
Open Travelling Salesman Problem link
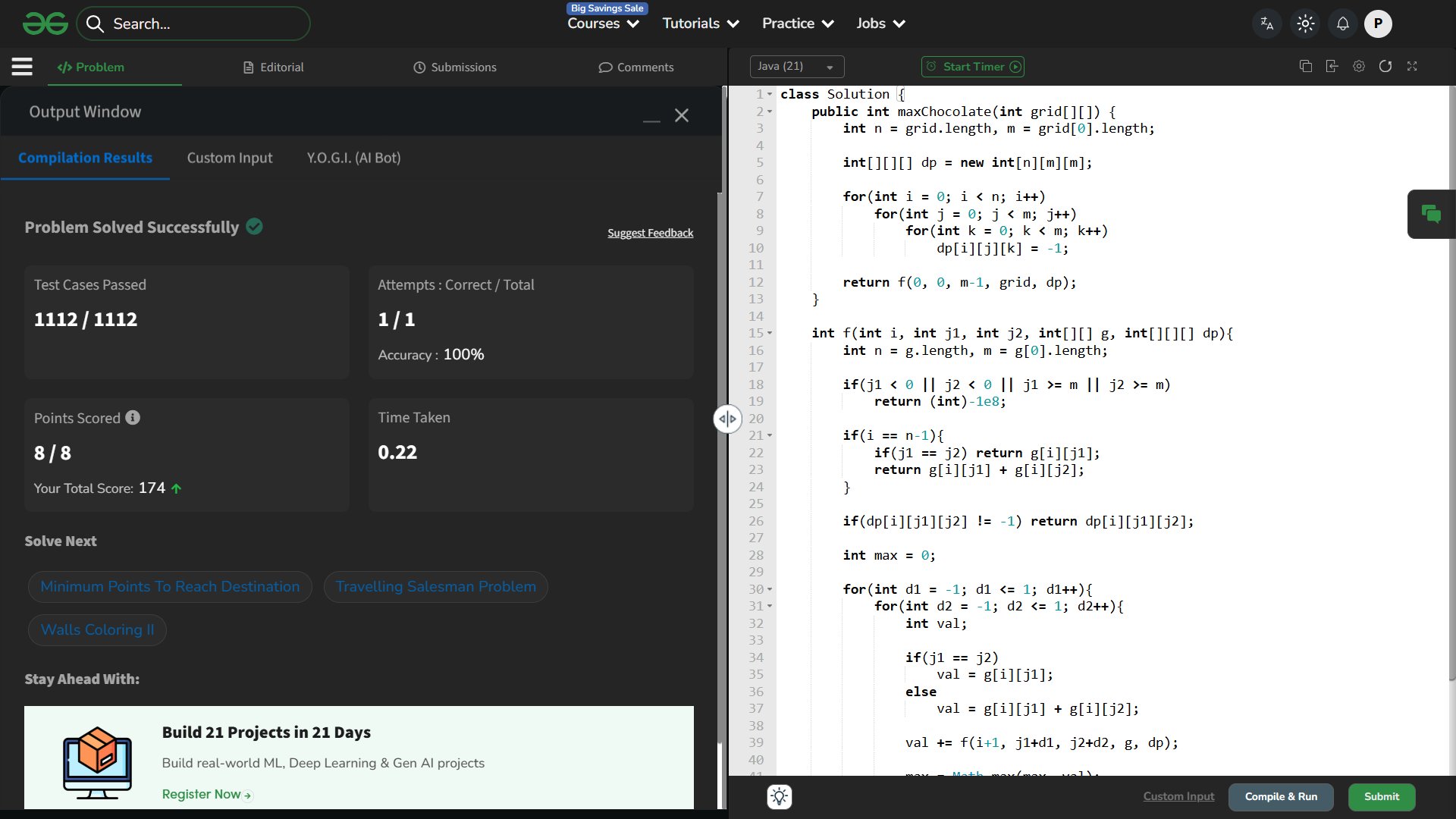click(x=435, y=587)
